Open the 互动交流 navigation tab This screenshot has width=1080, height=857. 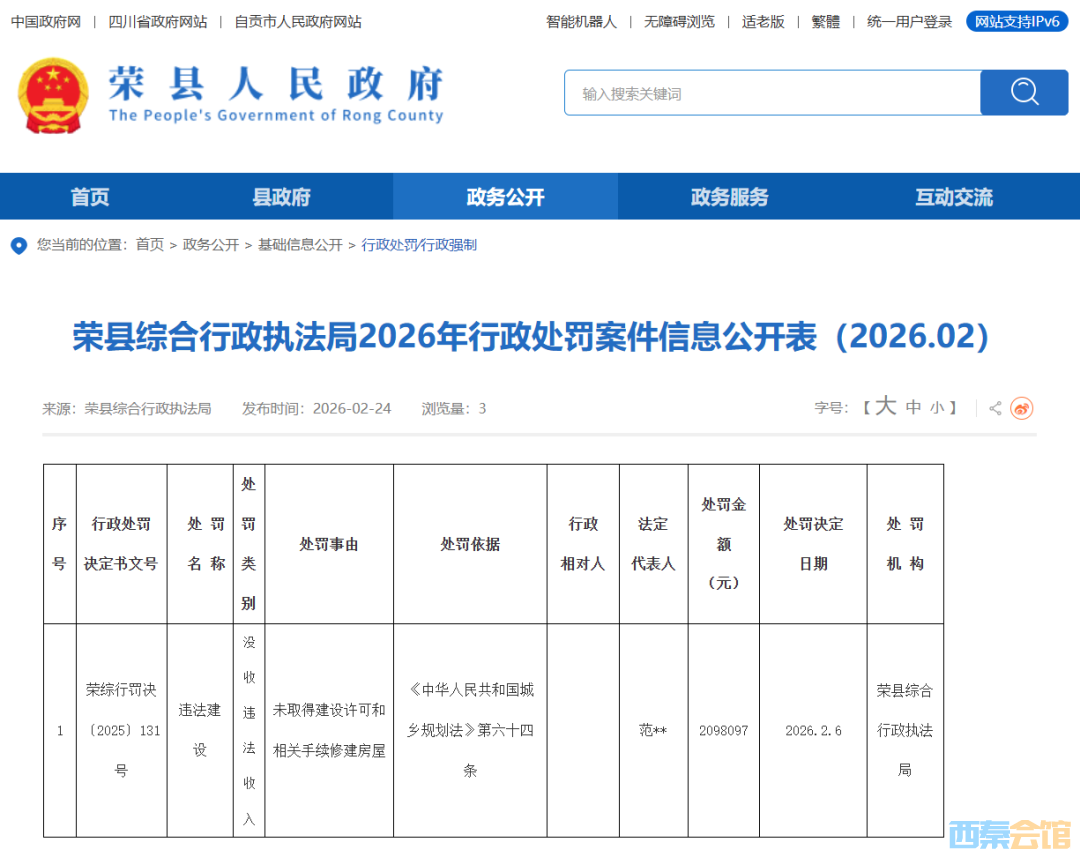click(953, 197)
